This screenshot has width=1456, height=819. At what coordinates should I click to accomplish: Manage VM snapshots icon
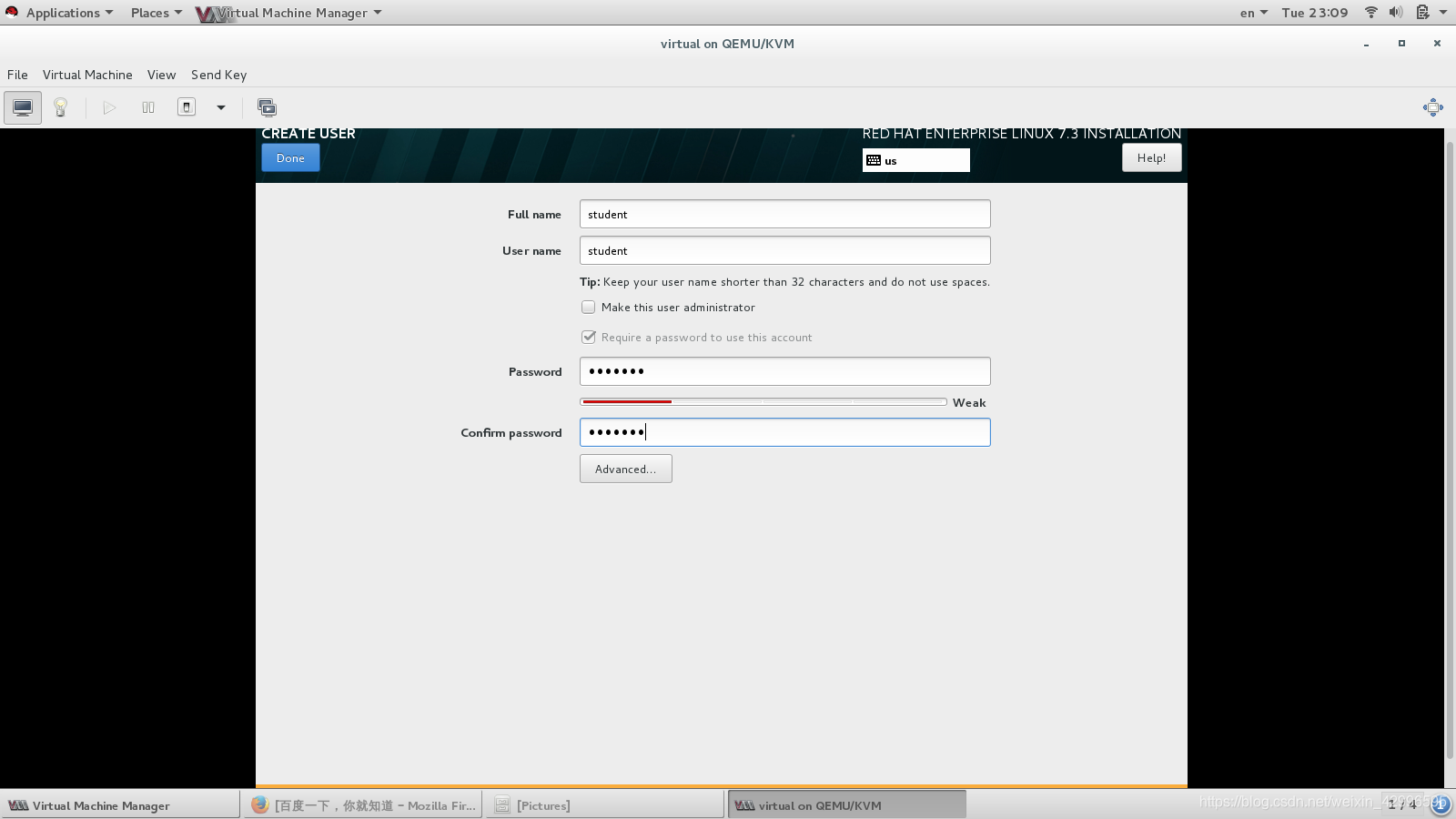click(x=267, y=107)
